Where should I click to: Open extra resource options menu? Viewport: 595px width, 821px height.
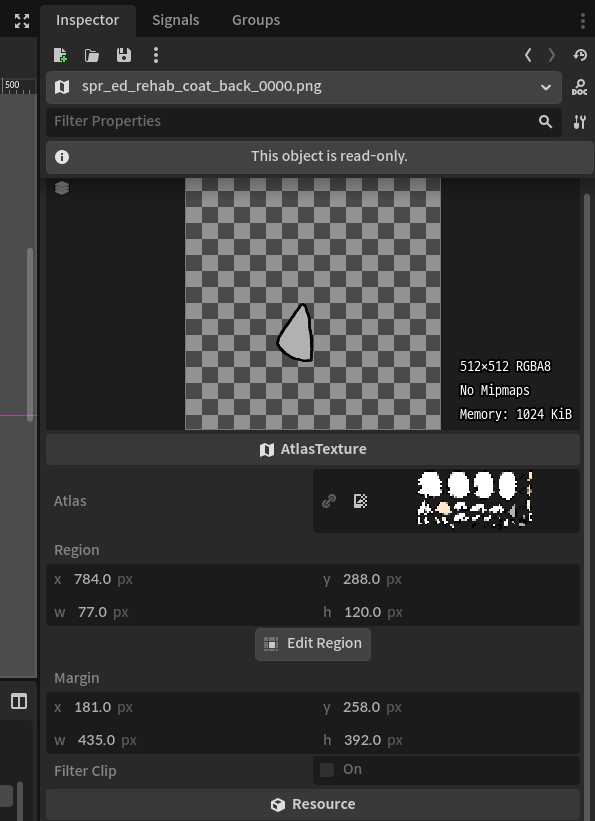point(156,55)
